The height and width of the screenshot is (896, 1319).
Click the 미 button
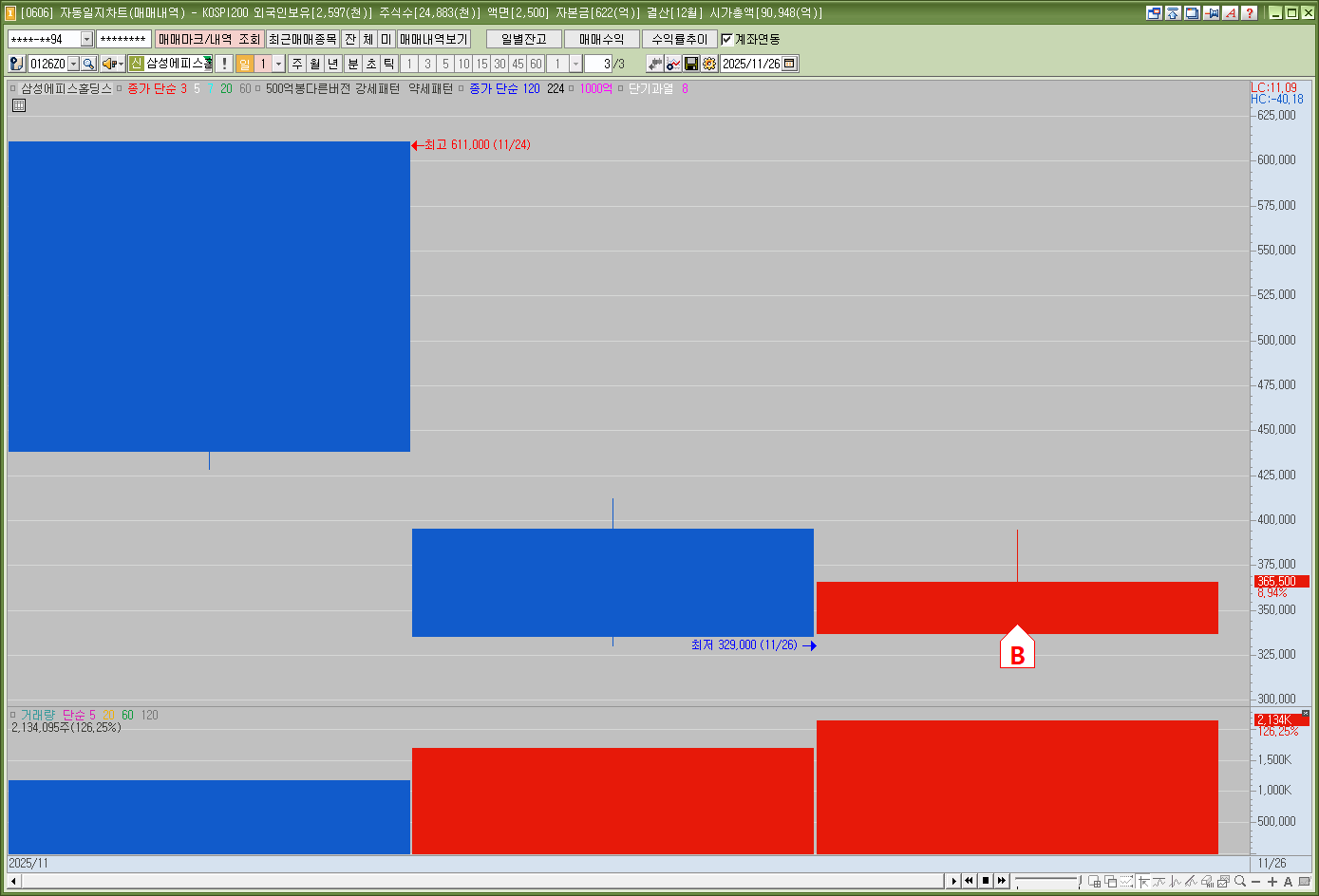coord(386,39)
